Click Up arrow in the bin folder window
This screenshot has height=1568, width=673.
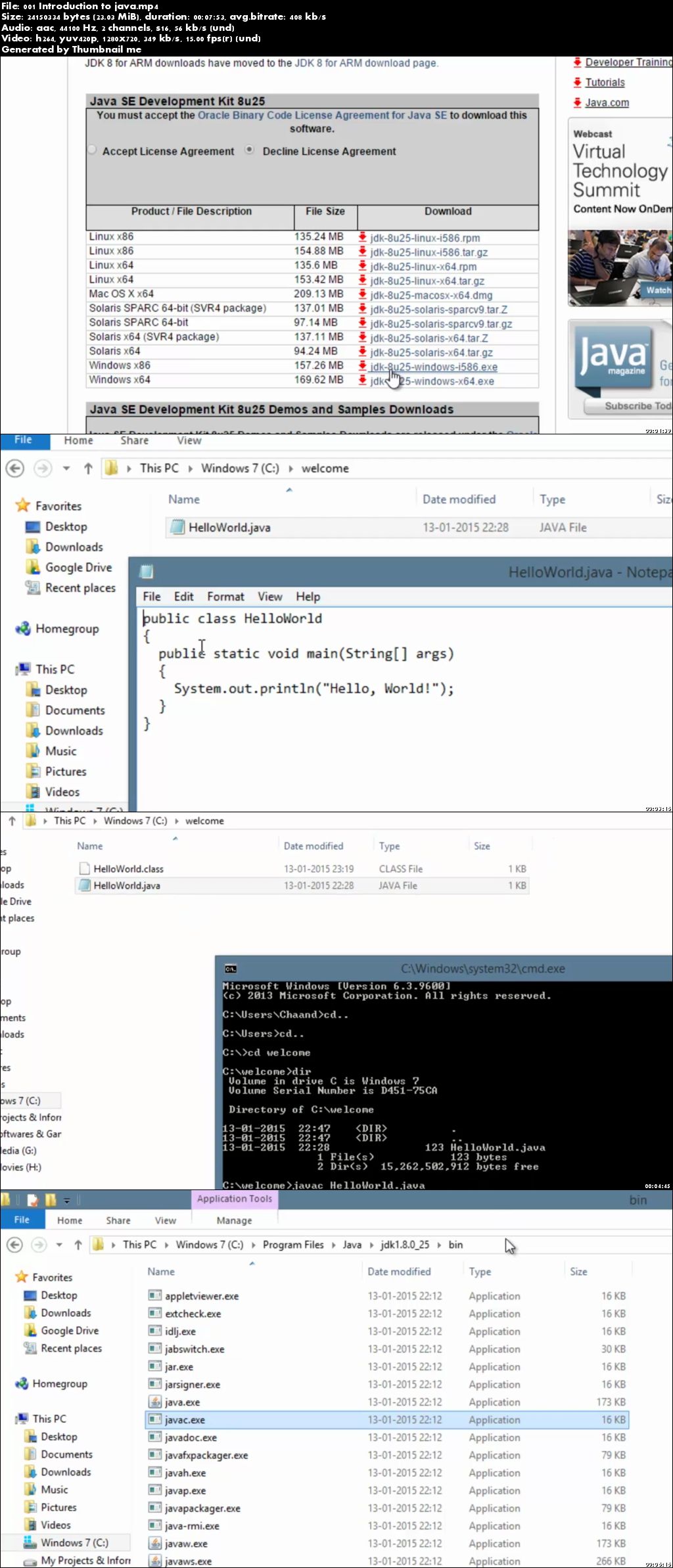(x=78, y=1244)
